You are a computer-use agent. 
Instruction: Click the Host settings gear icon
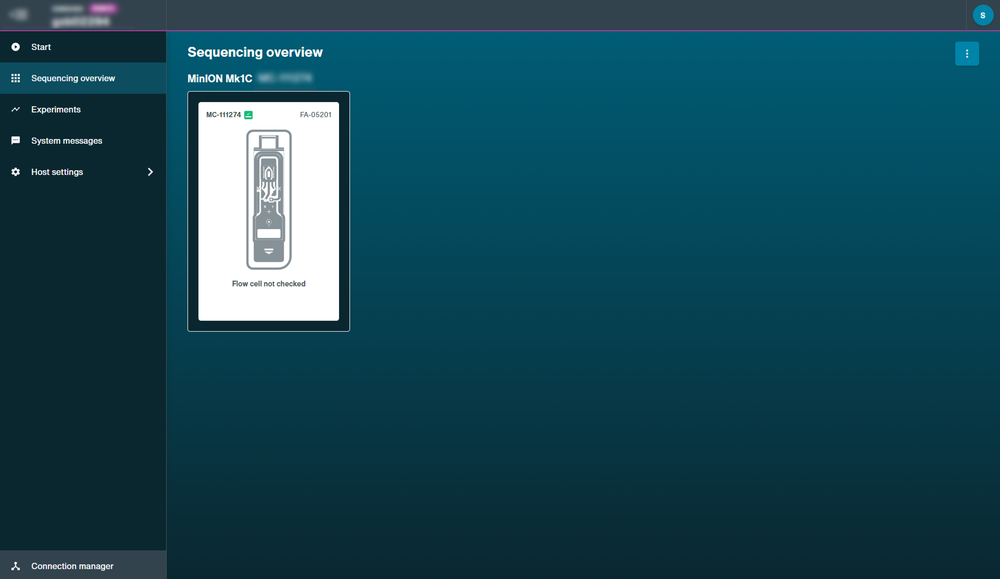15,172
